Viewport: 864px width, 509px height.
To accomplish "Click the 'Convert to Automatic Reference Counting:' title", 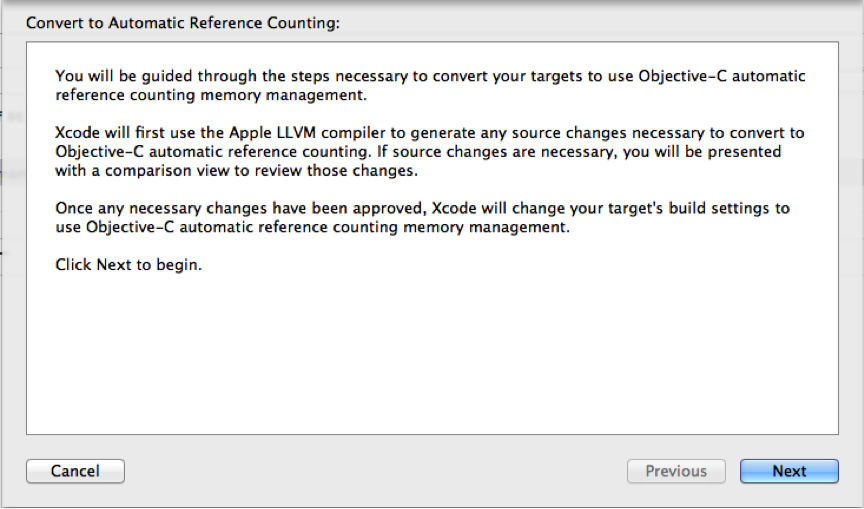I will pyautogui.click(x=183, y=23).
